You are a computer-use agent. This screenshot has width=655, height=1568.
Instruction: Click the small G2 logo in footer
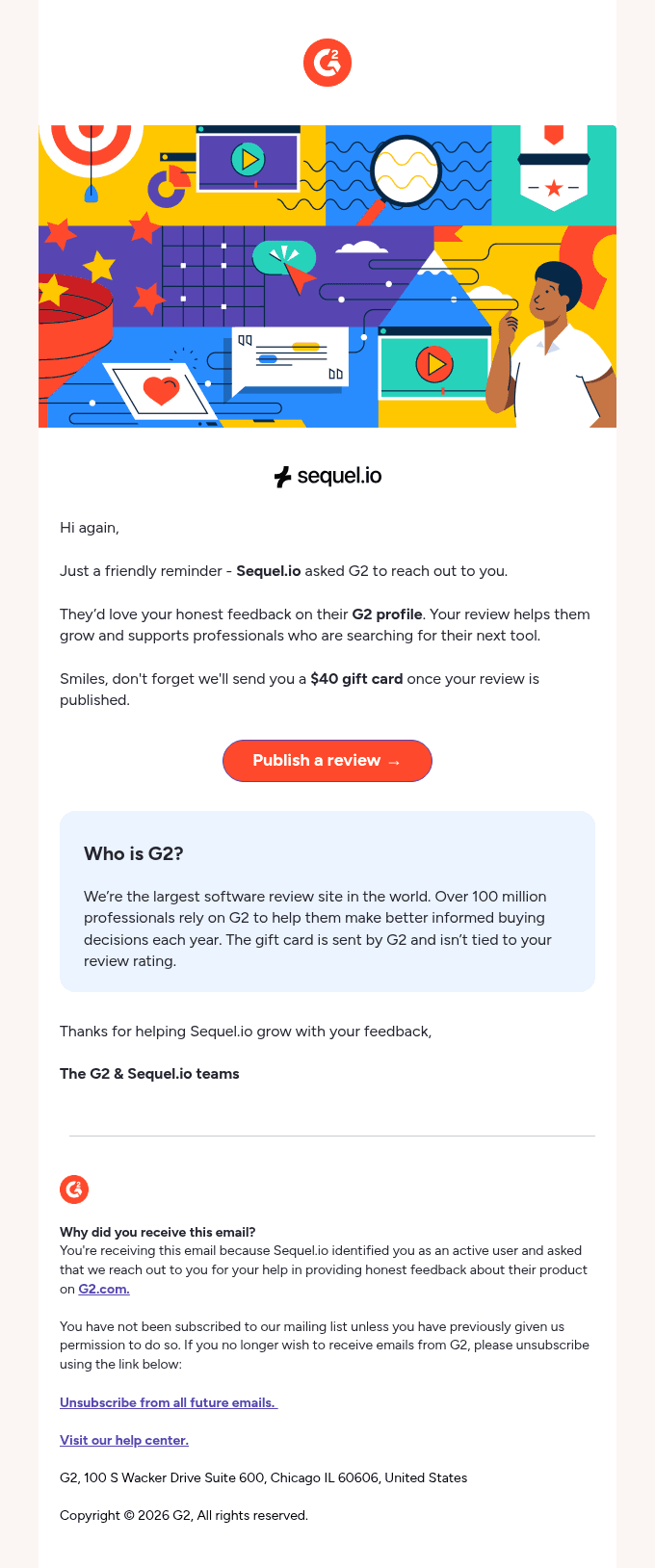click(x=74, y=1189)
